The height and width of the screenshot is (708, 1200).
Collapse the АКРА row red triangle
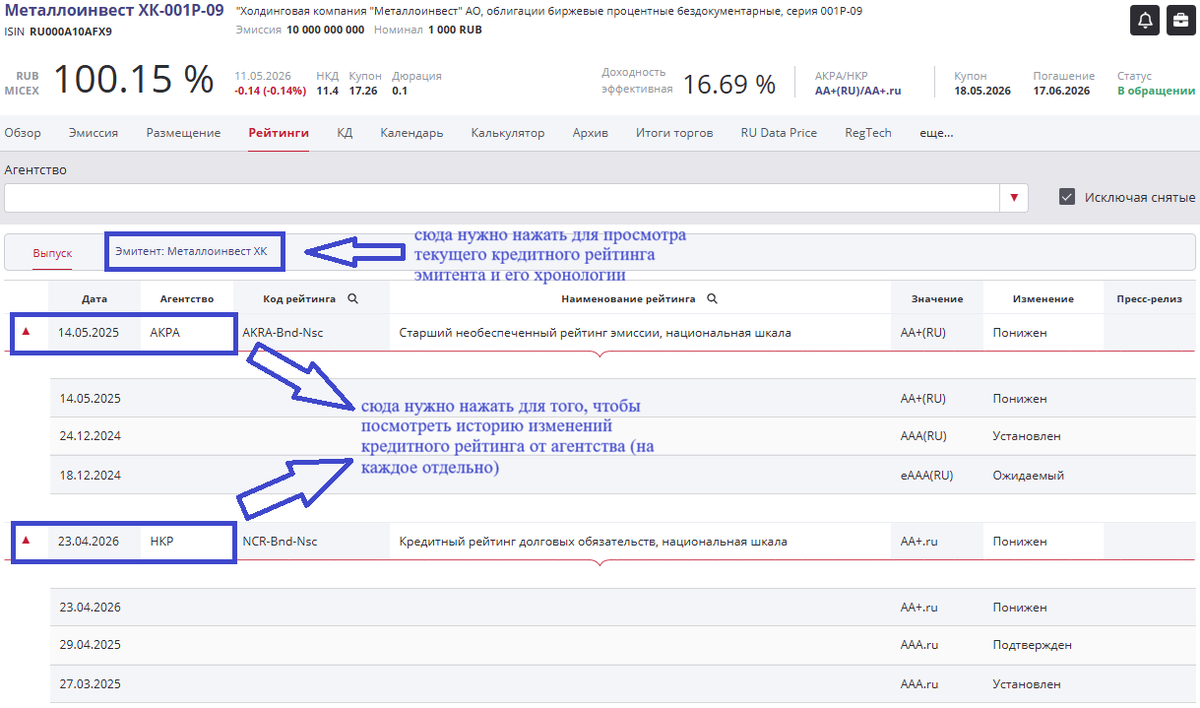(26, 332)
